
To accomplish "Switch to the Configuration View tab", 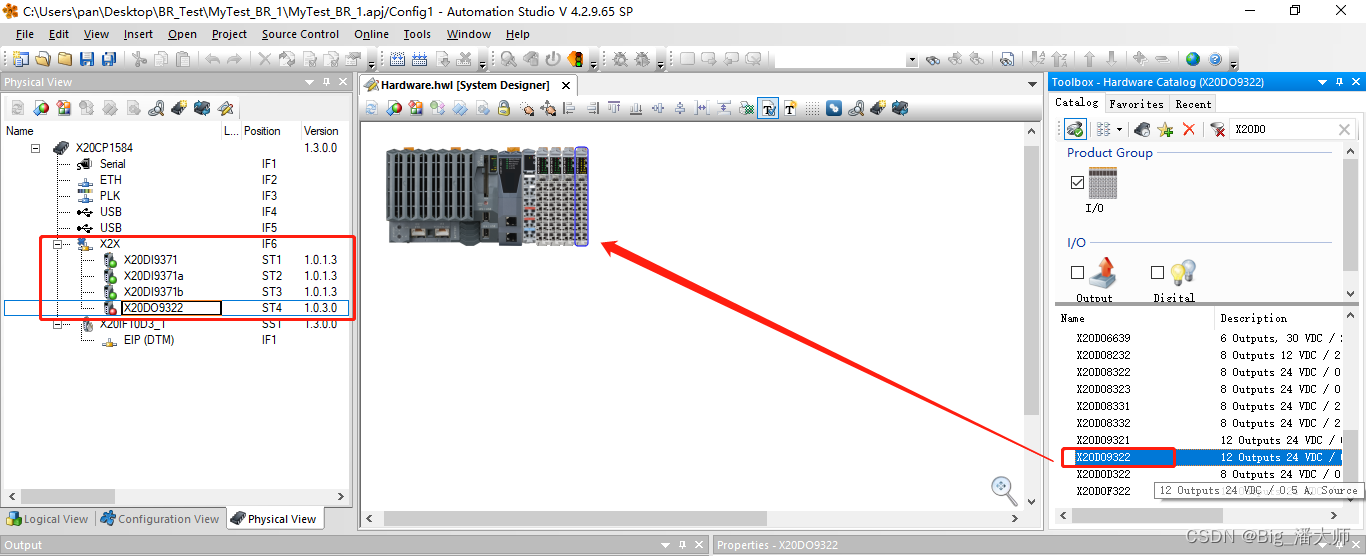I will (x=160, y=518).
